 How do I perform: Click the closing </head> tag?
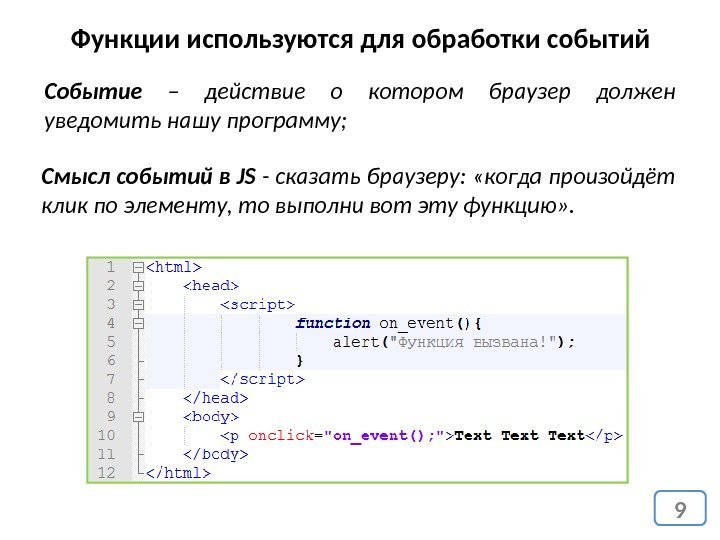point(216,398)
